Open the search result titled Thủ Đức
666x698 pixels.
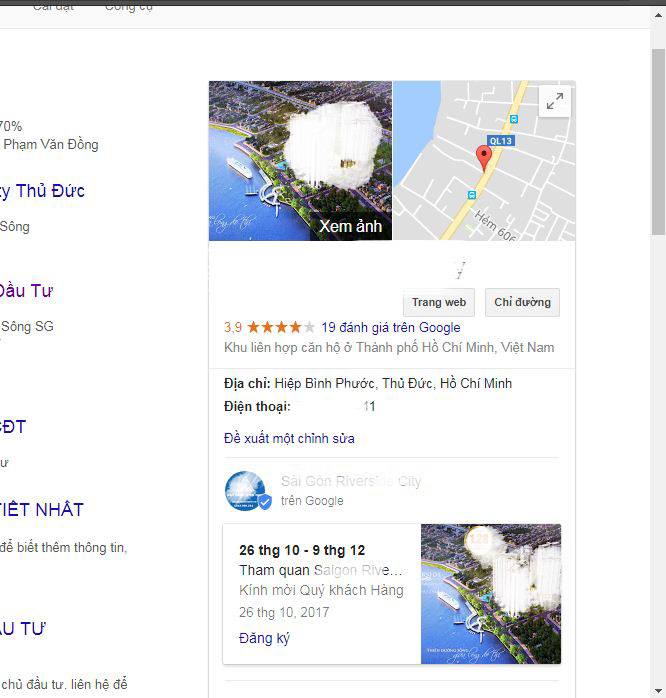(x=42, y=191)
